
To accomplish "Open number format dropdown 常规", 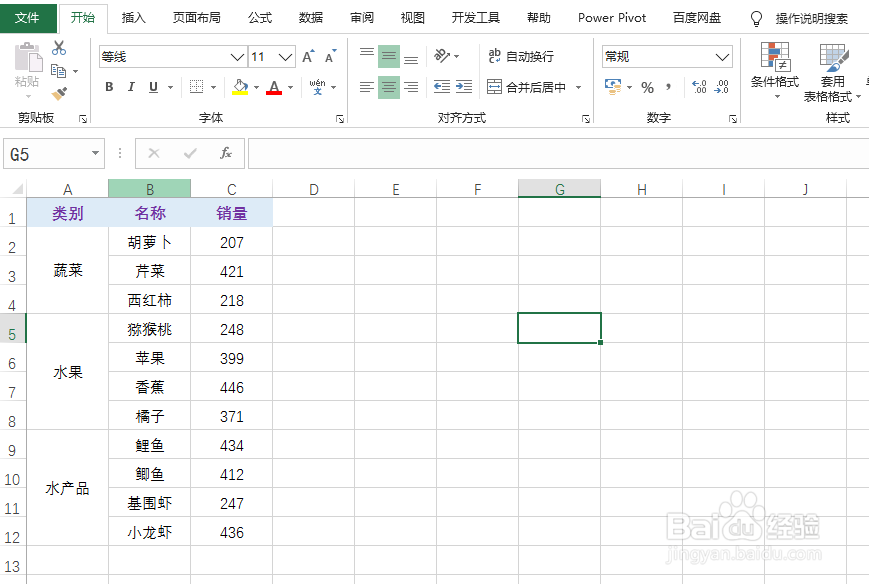I will coord(722,57).
